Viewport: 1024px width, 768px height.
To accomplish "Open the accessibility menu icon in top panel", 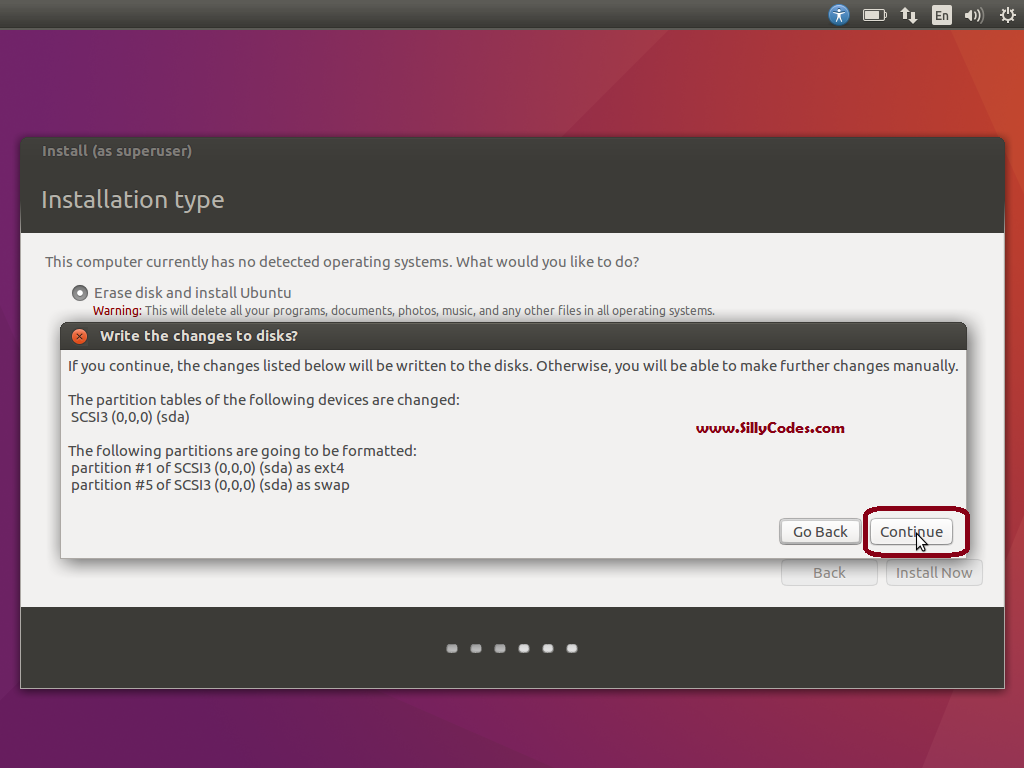I will click(x=839, y=14).
